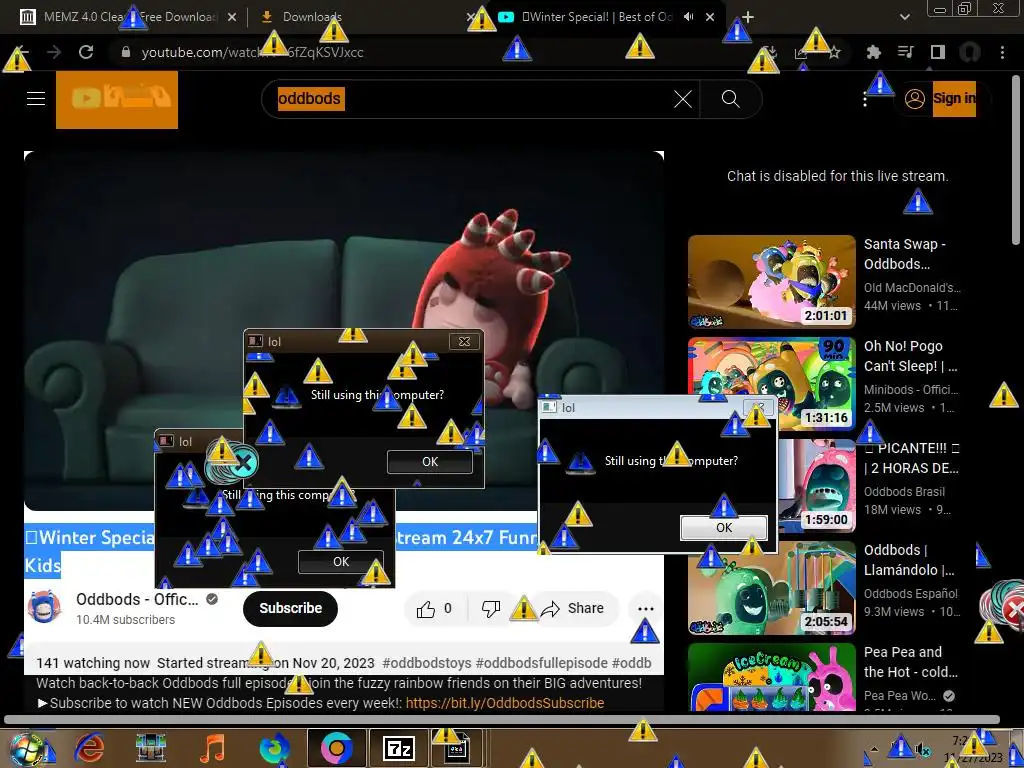Open the YouTube guide hamburger menu
Image resolution: width=1024 pixels, height=768 pixels.
[36, 99]
